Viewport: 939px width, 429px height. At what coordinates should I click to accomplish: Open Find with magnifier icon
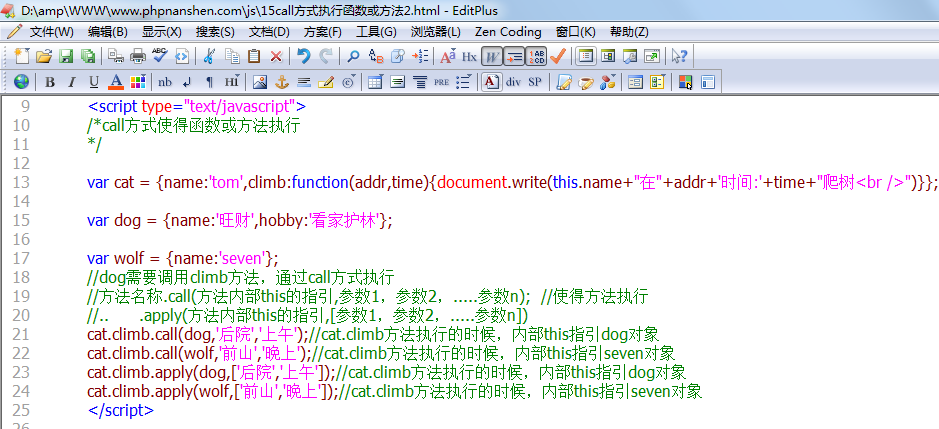[353, 56]
